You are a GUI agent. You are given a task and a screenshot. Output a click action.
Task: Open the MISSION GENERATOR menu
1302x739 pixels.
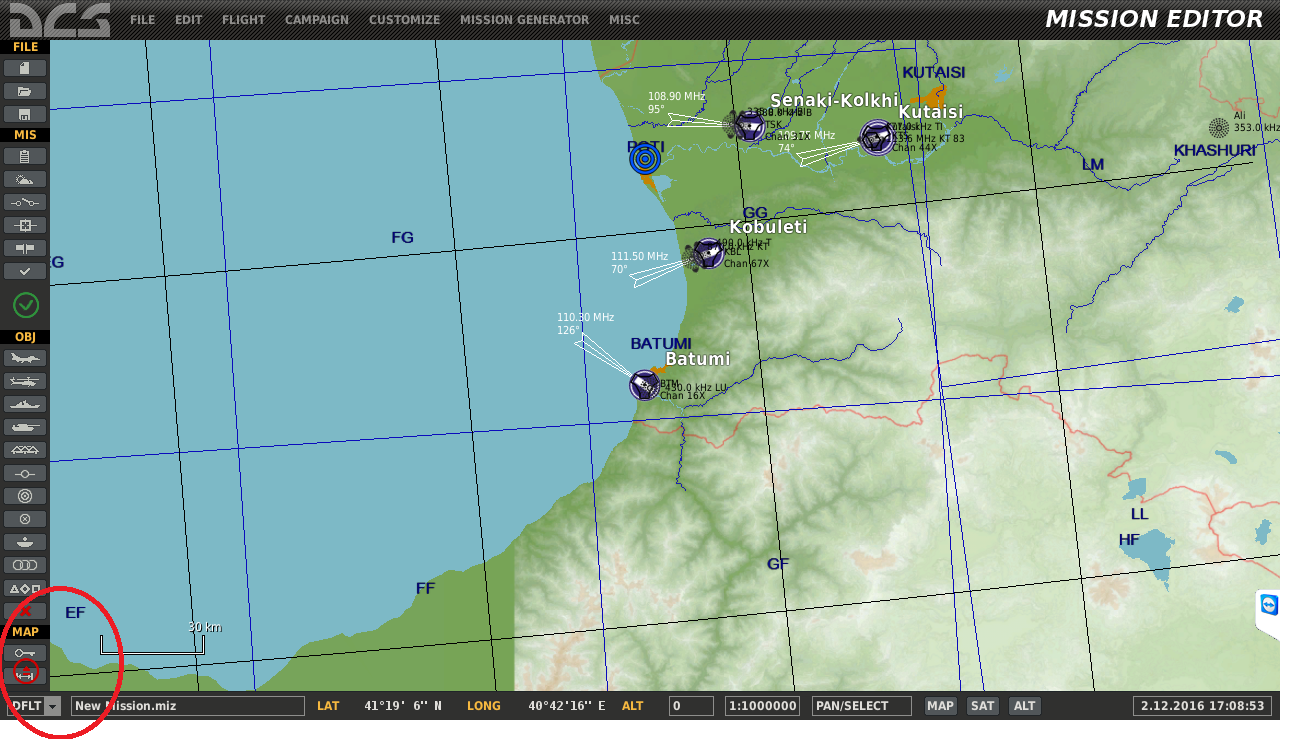coord(524,20)
